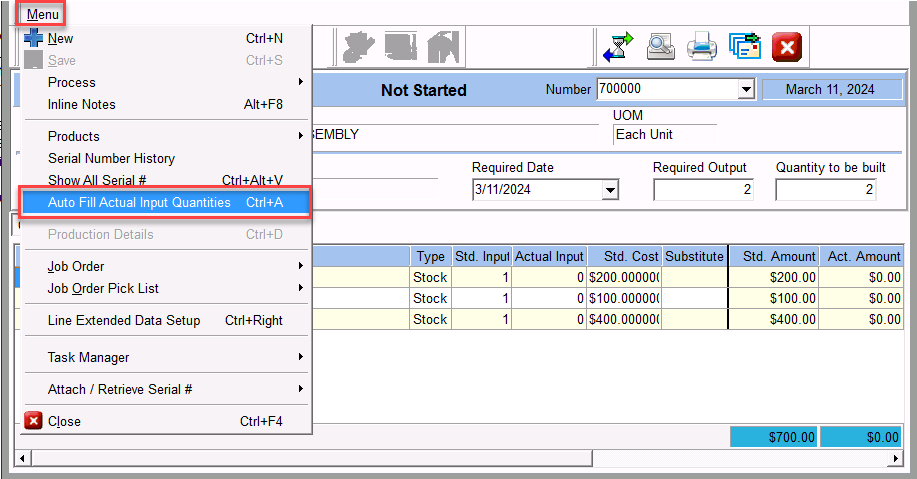Select Inline Notes from the menu
Image resolution: width=917 pixels, height=479 pixels.
click(82, 104)
